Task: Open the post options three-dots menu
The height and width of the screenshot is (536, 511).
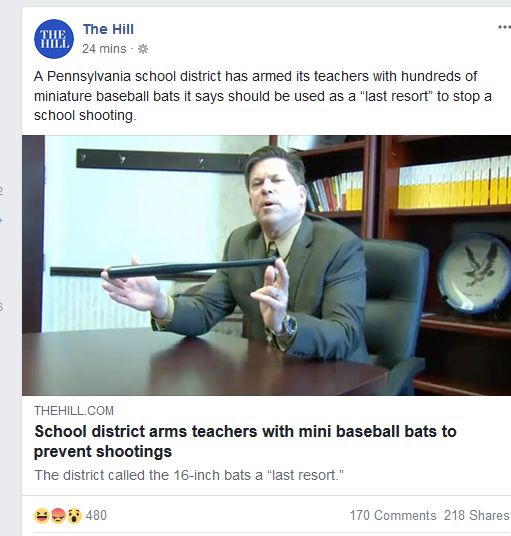Action: [504, 27]
